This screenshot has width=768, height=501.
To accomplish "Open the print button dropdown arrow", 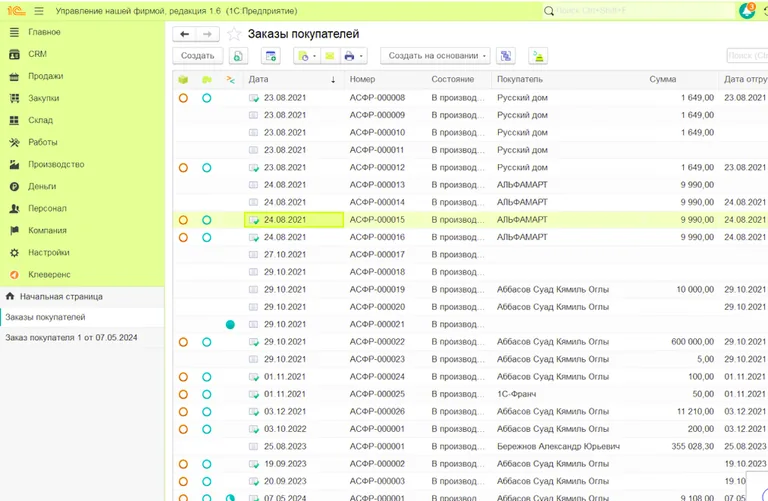I will (361, 57).
